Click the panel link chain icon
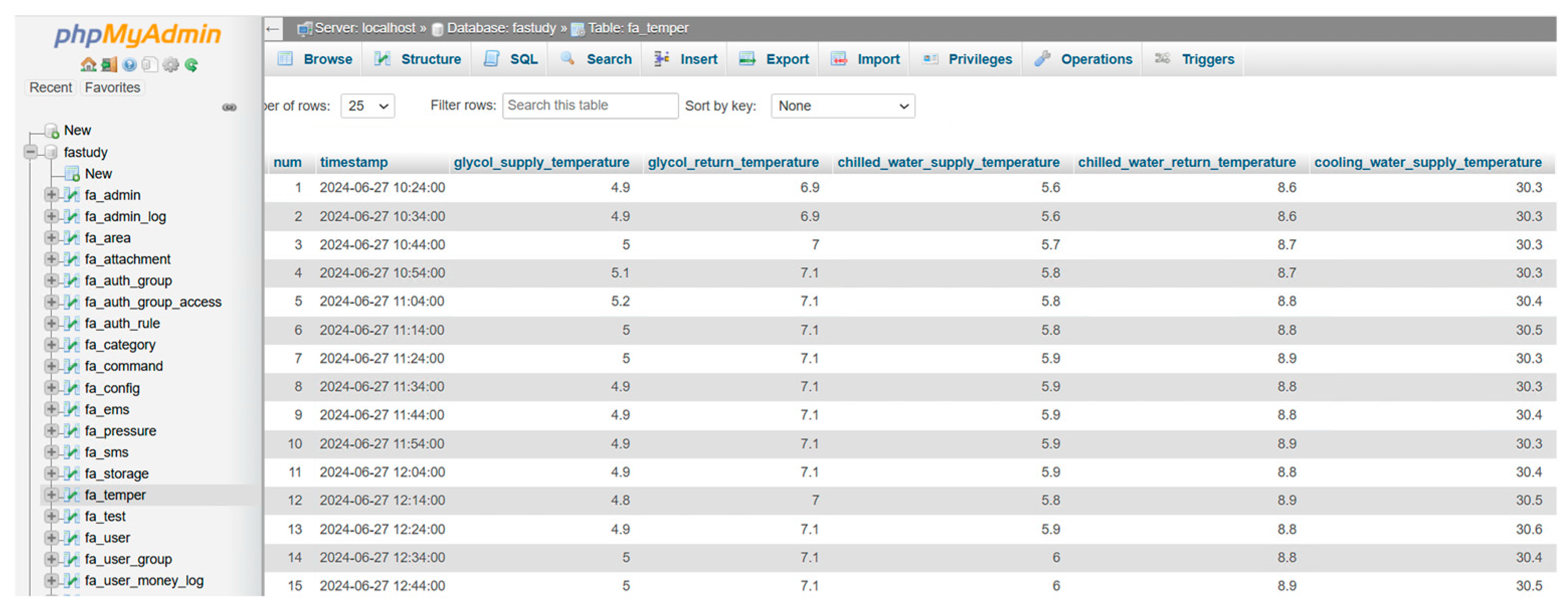The height and width of the screenshot is (609, 1568). tap(229, 108)
